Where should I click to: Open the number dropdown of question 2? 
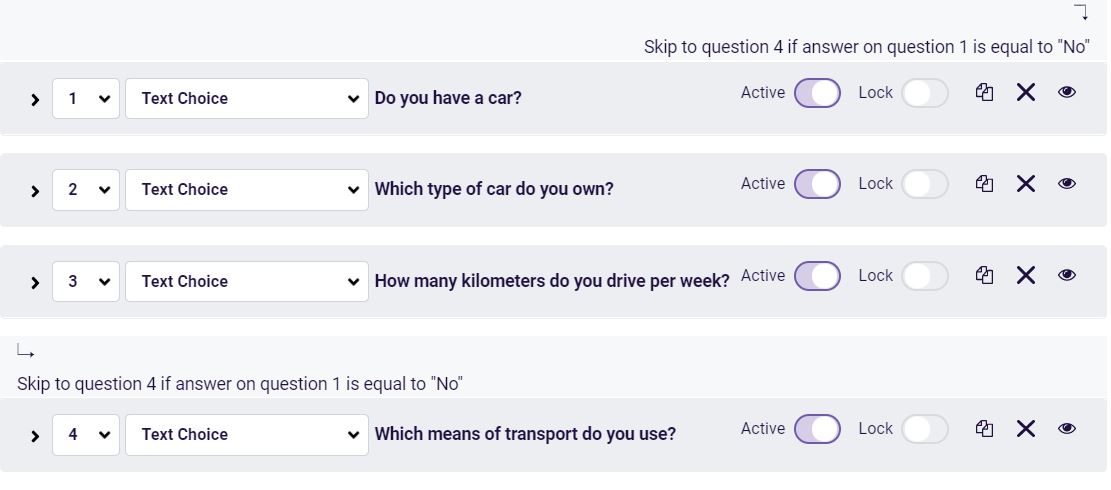[x=86, y=190]
